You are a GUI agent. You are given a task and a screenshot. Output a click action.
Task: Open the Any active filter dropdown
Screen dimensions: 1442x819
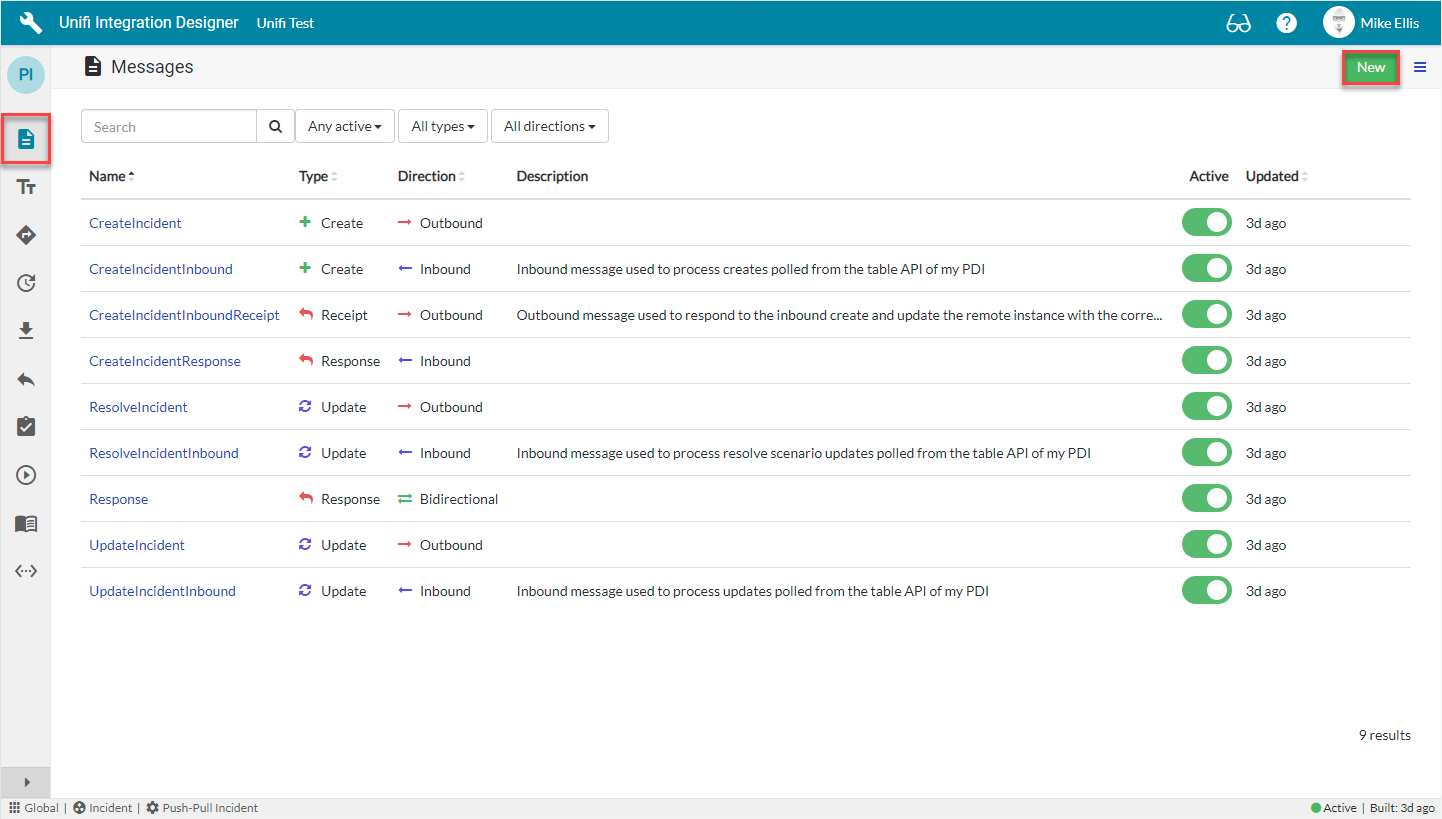point(345,127)
